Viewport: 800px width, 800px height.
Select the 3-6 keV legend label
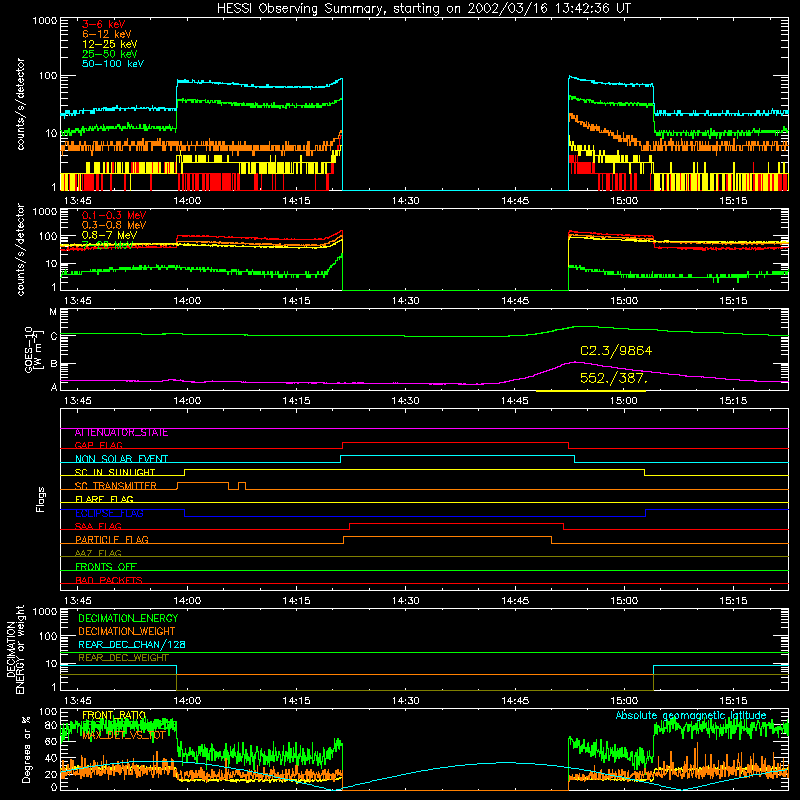(103, 24)
